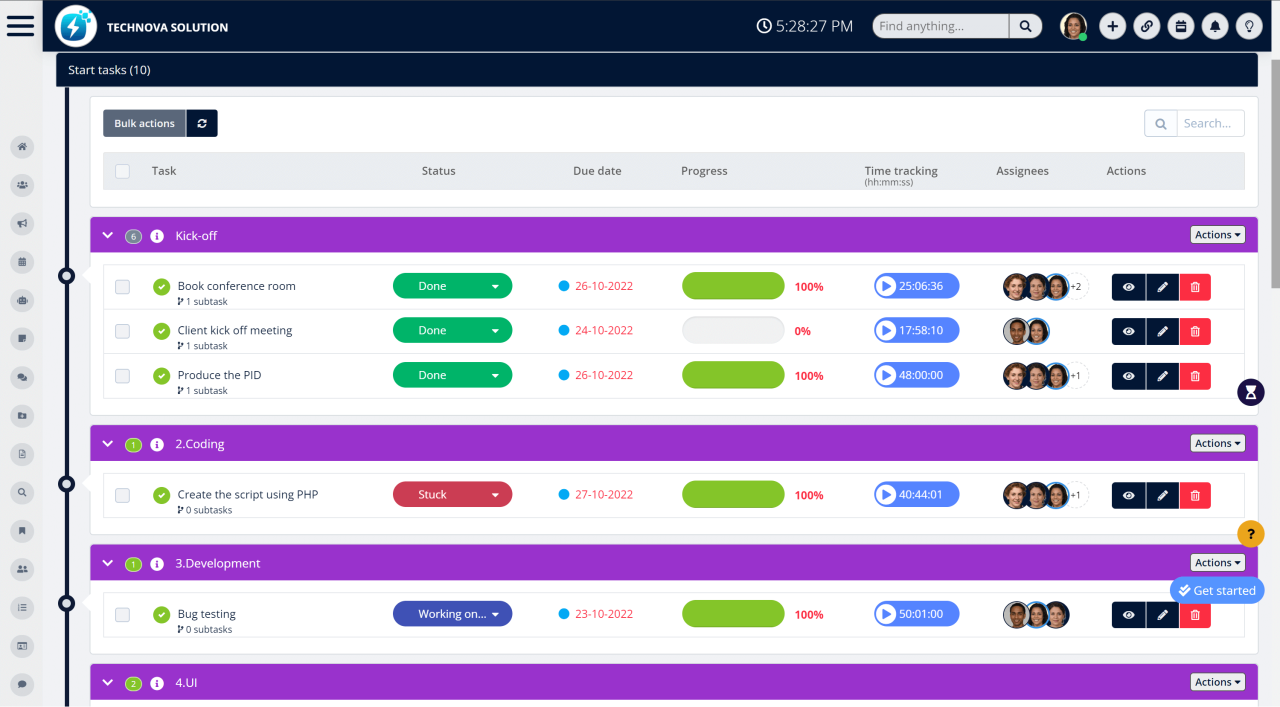The image size is (1280, 707).
Task: Tick the checkbox for Book conference room
Action: [x=122, y=286]
